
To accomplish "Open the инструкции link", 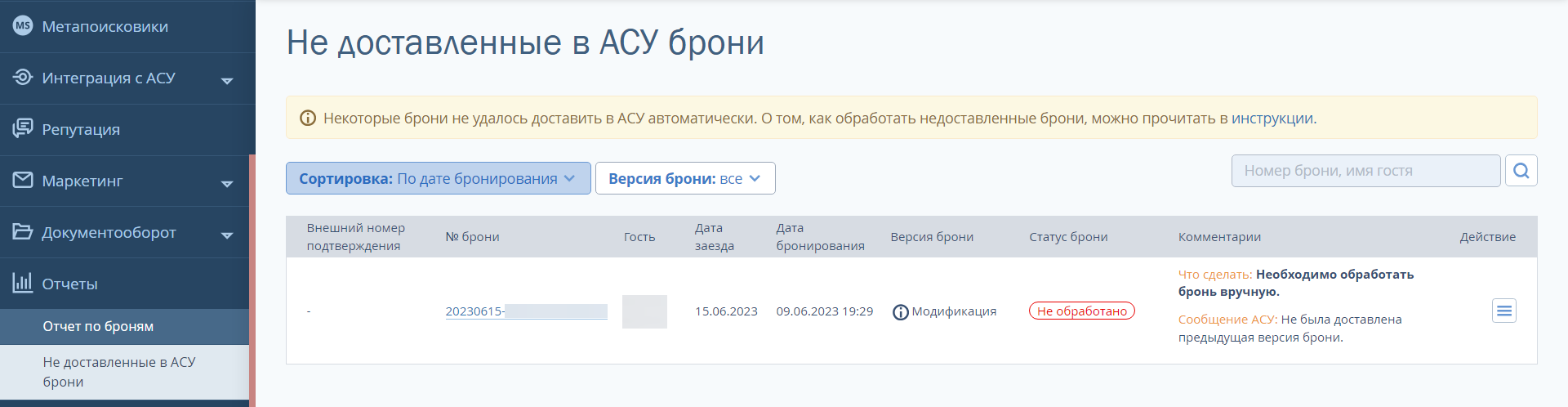I will [1272, 119].
